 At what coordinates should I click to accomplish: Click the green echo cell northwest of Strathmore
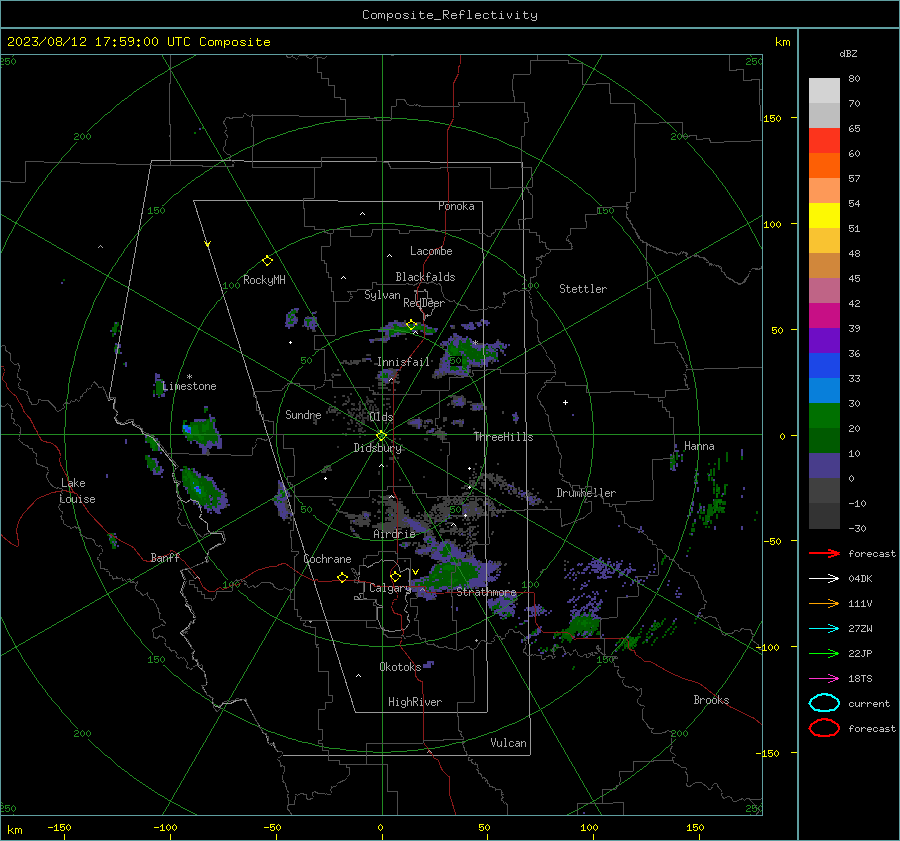point(453,574)
